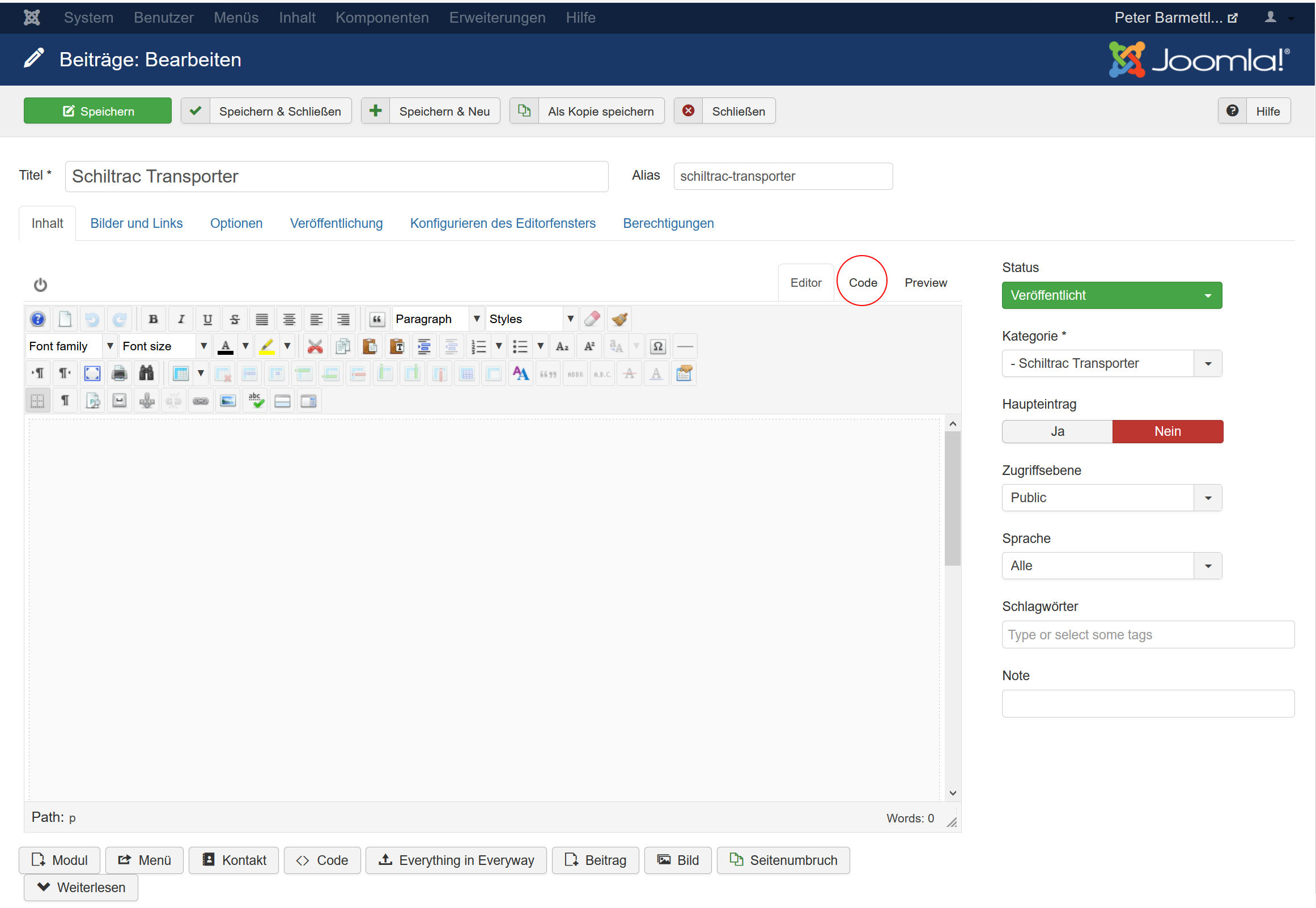Insert an anchor using the anchor icon

[147, 401]
